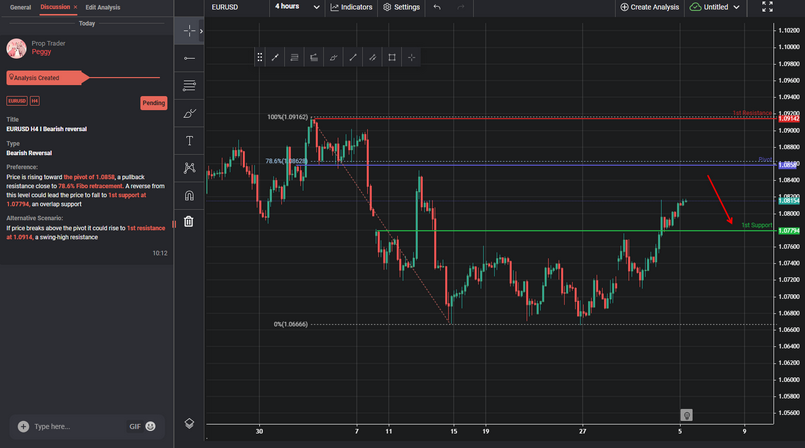Click the 1.07794 support price label
Viewport: 805px width, 448px height.
point(789,231)
